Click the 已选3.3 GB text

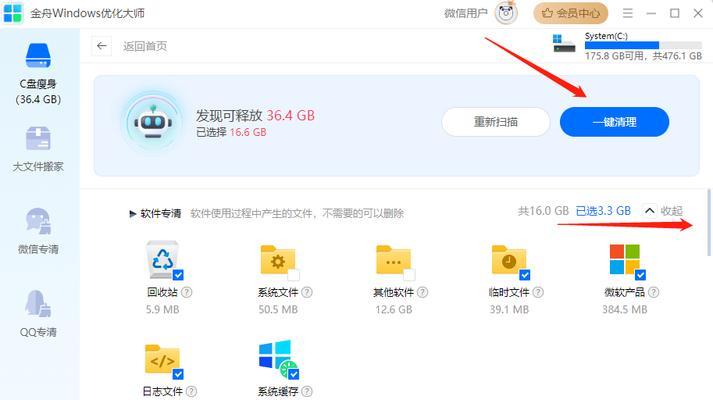point(603,211)
